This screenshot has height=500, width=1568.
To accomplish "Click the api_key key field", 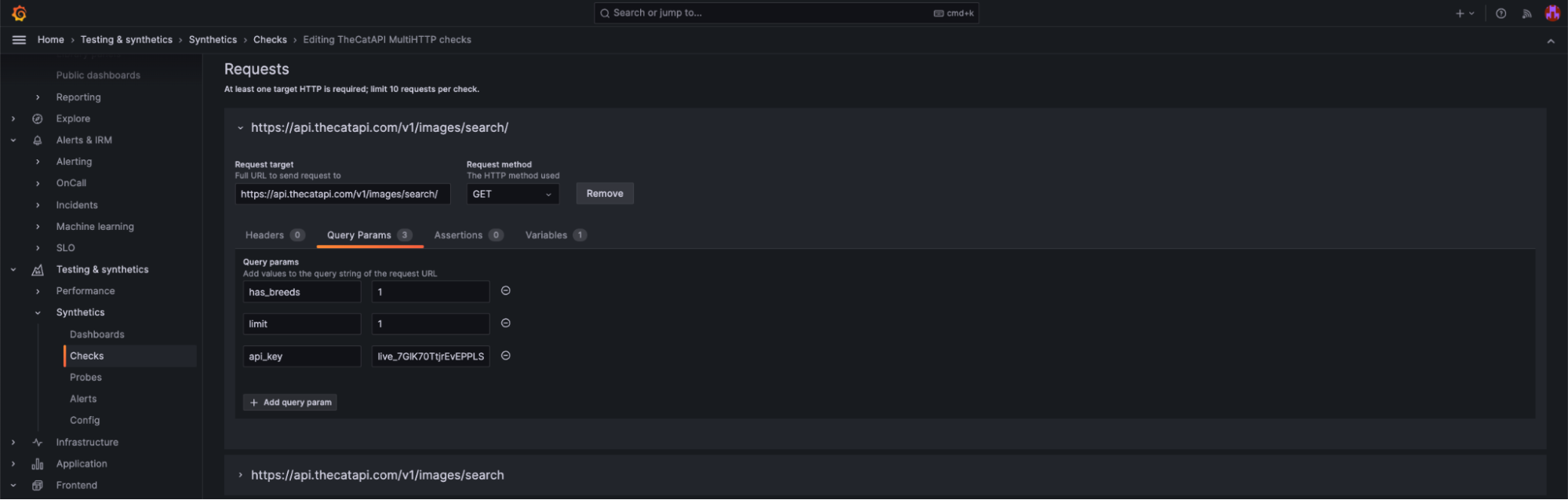I will point(302,356).
